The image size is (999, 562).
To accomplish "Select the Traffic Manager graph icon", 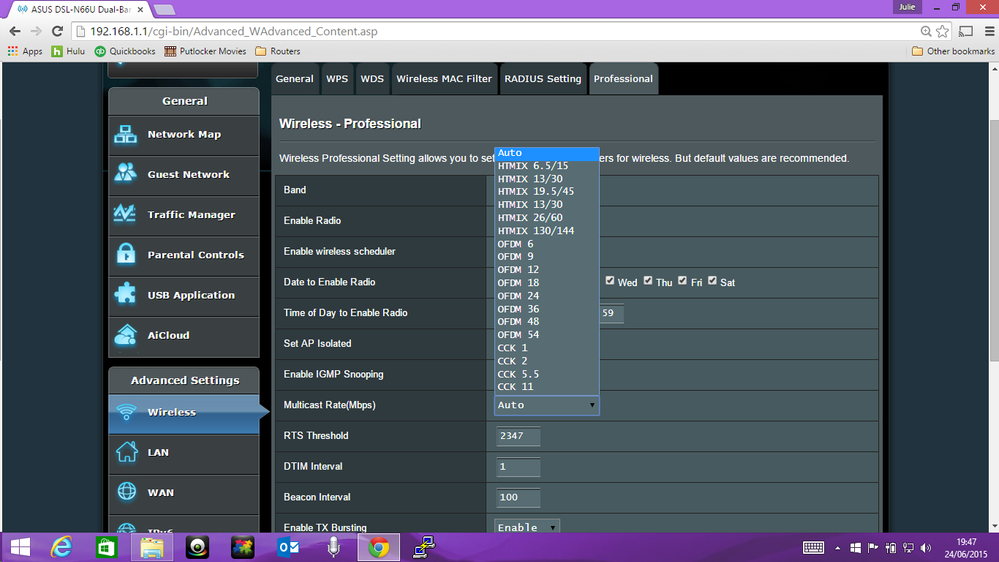I will (x=126, y=214).
